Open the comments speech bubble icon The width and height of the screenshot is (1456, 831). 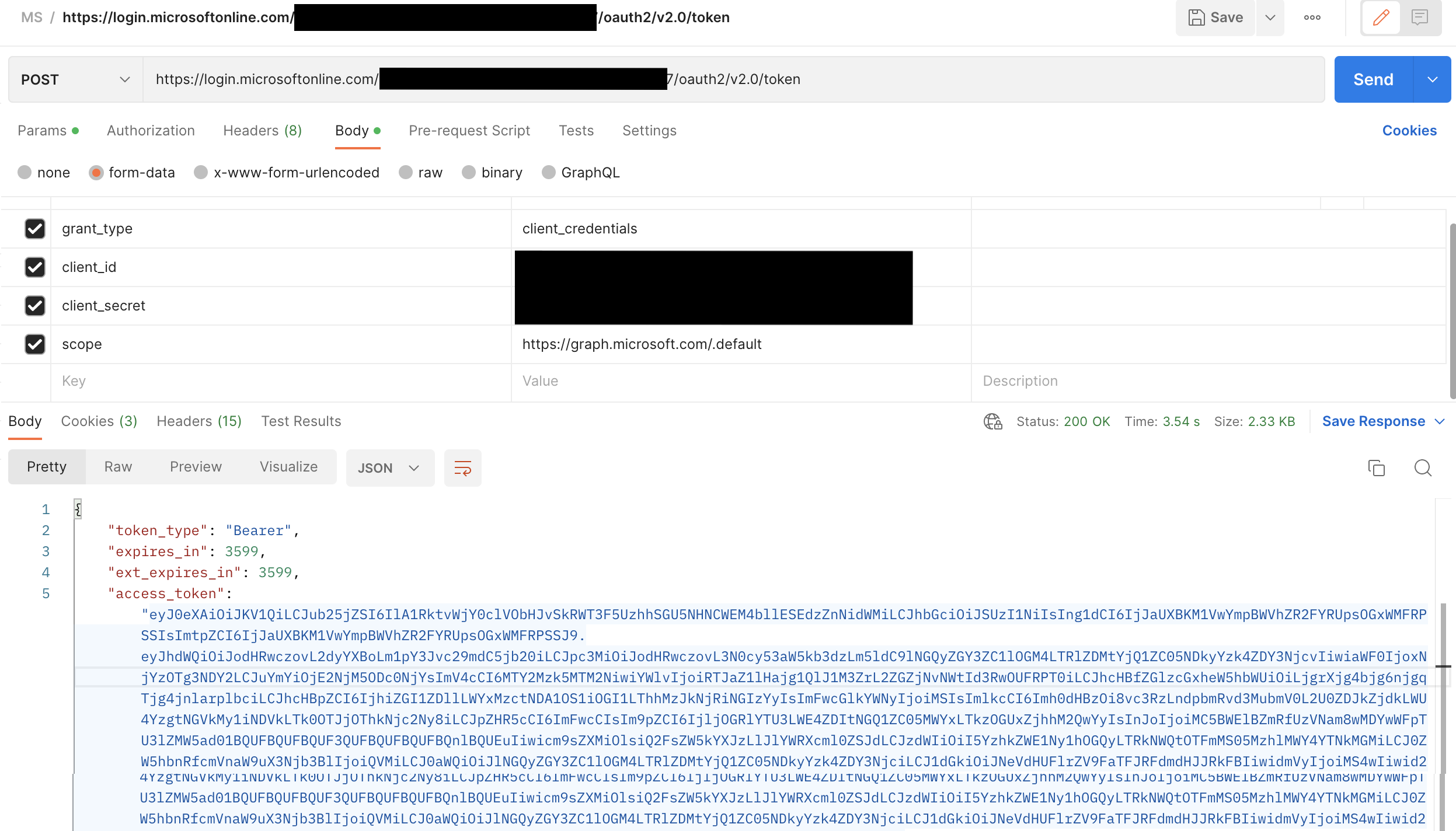1420,18
